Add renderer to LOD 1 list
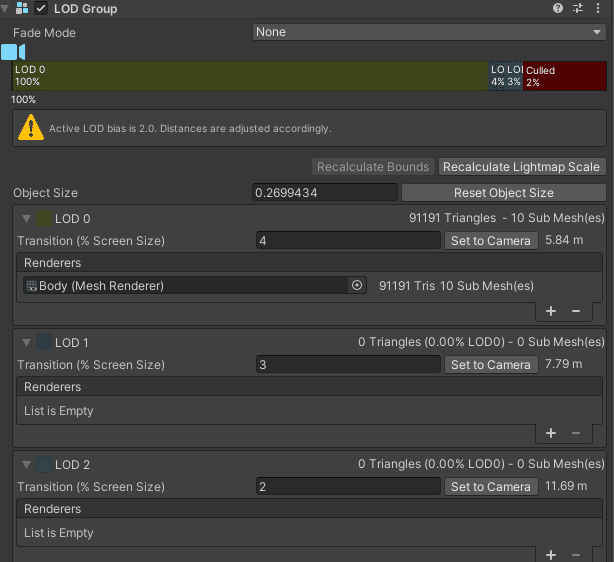614x562 pixels. [551, 433]
